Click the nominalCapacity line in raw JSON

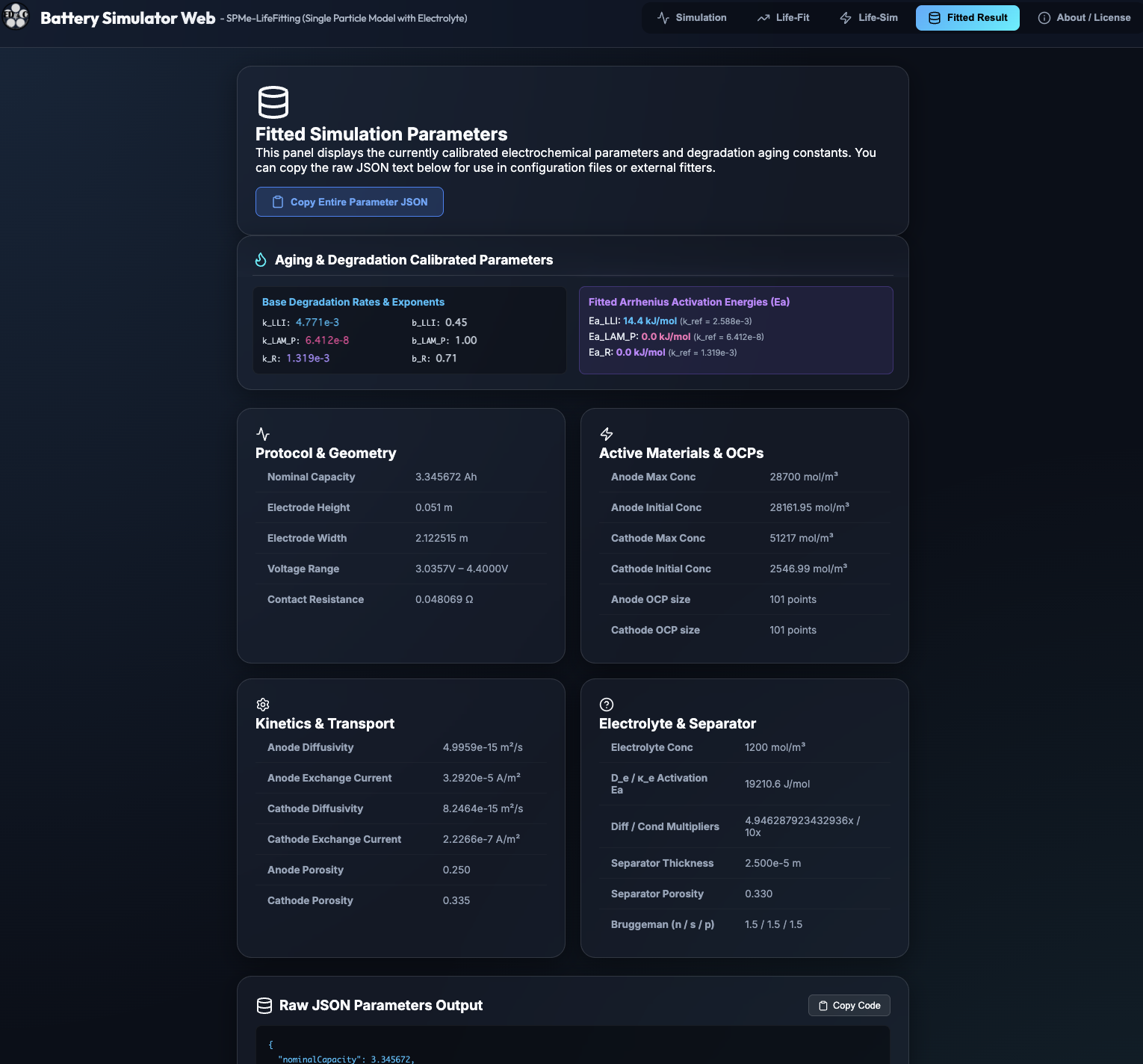345,1059
